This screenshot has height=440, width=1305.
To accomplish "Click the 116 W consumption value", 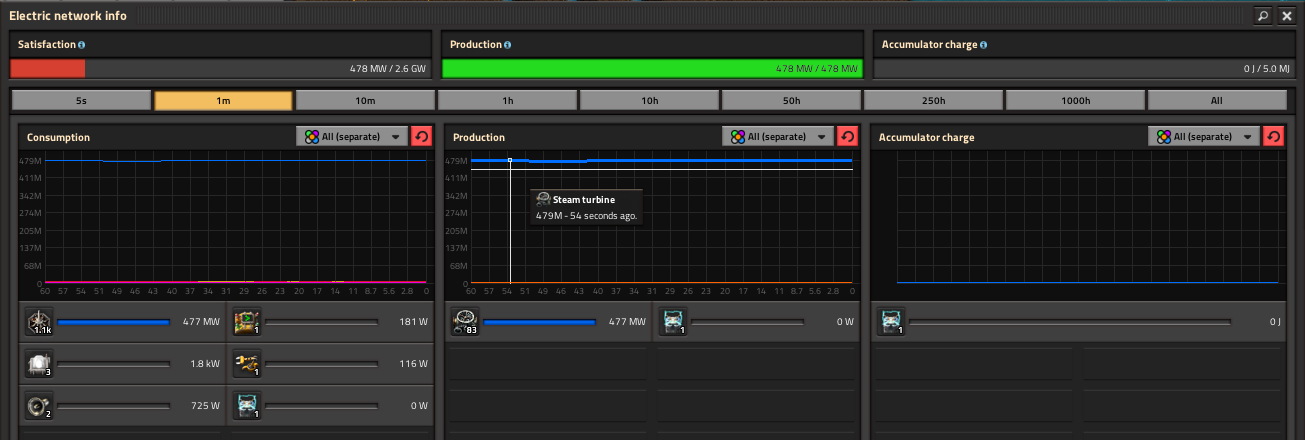I will coord(413,364).
